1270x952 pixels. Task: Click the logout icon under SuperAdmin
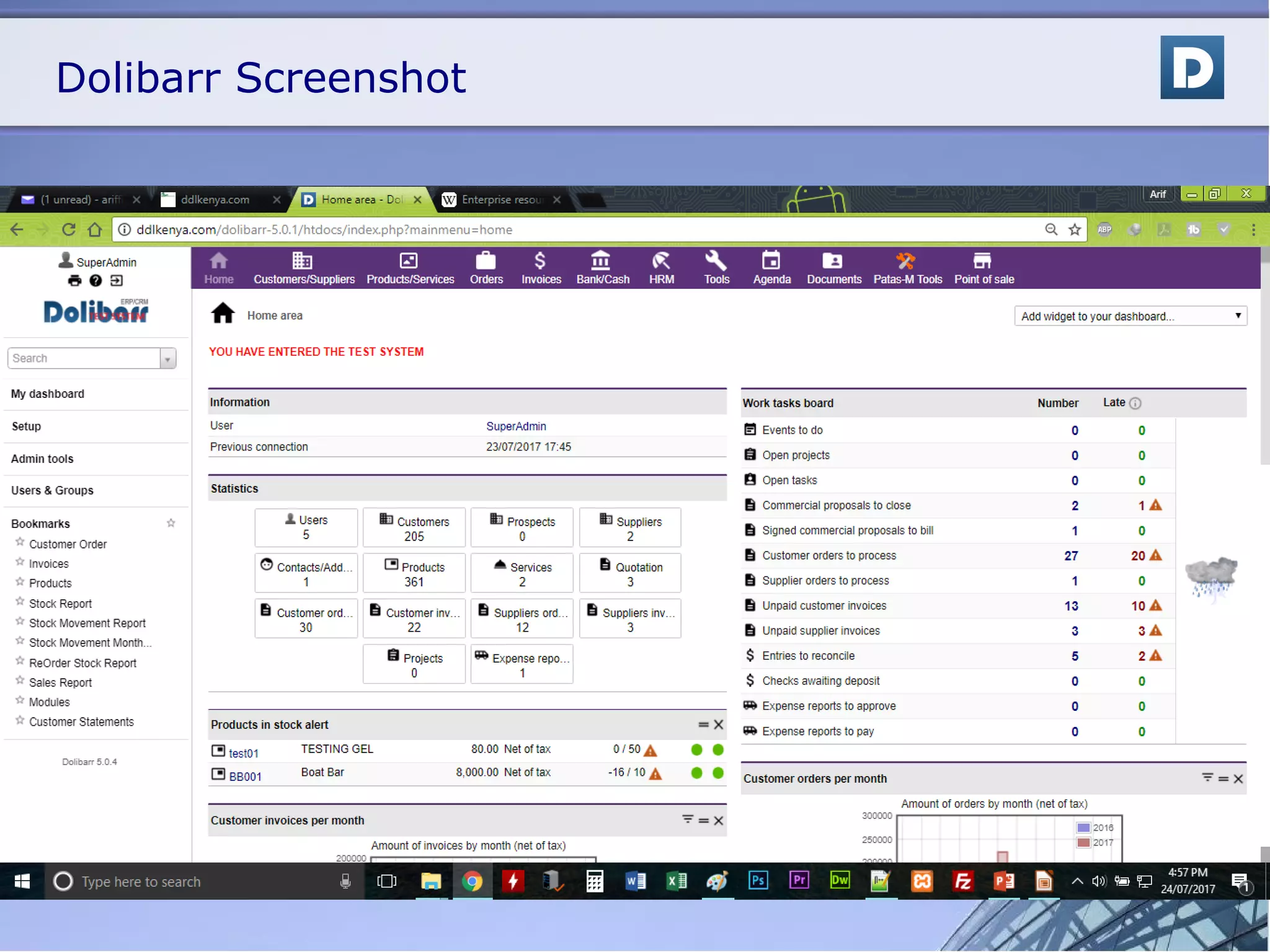(x=117, y=281)
